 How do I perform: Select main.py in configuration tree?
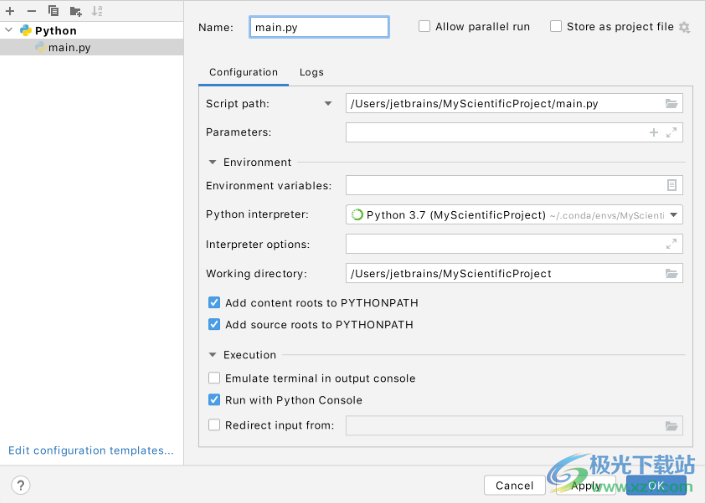tap(91, 47)
